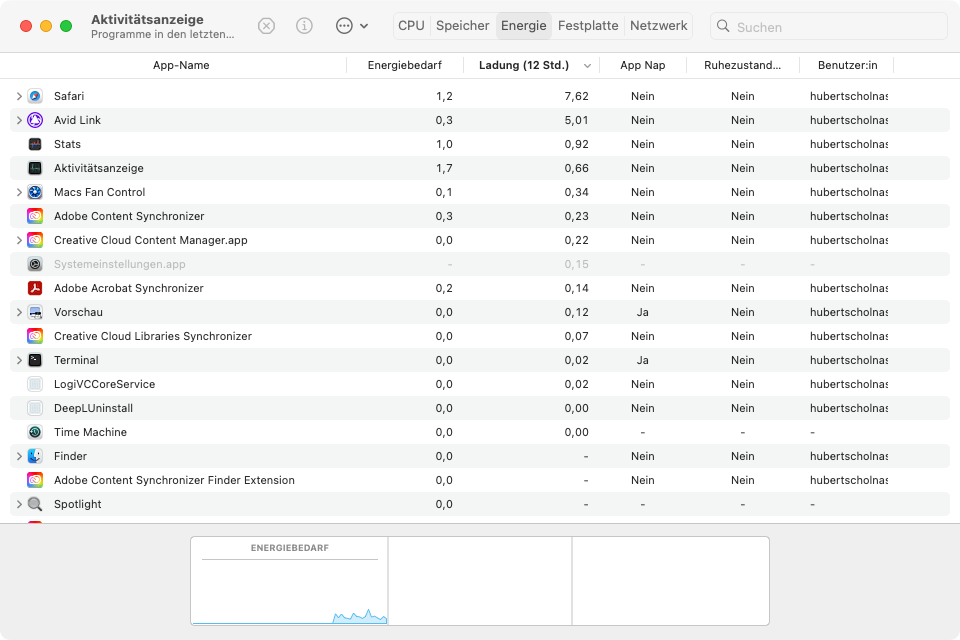The height and width of the screenshot is (640, 960).
Task: Click the Finder app icon
Action: point(35,456)
